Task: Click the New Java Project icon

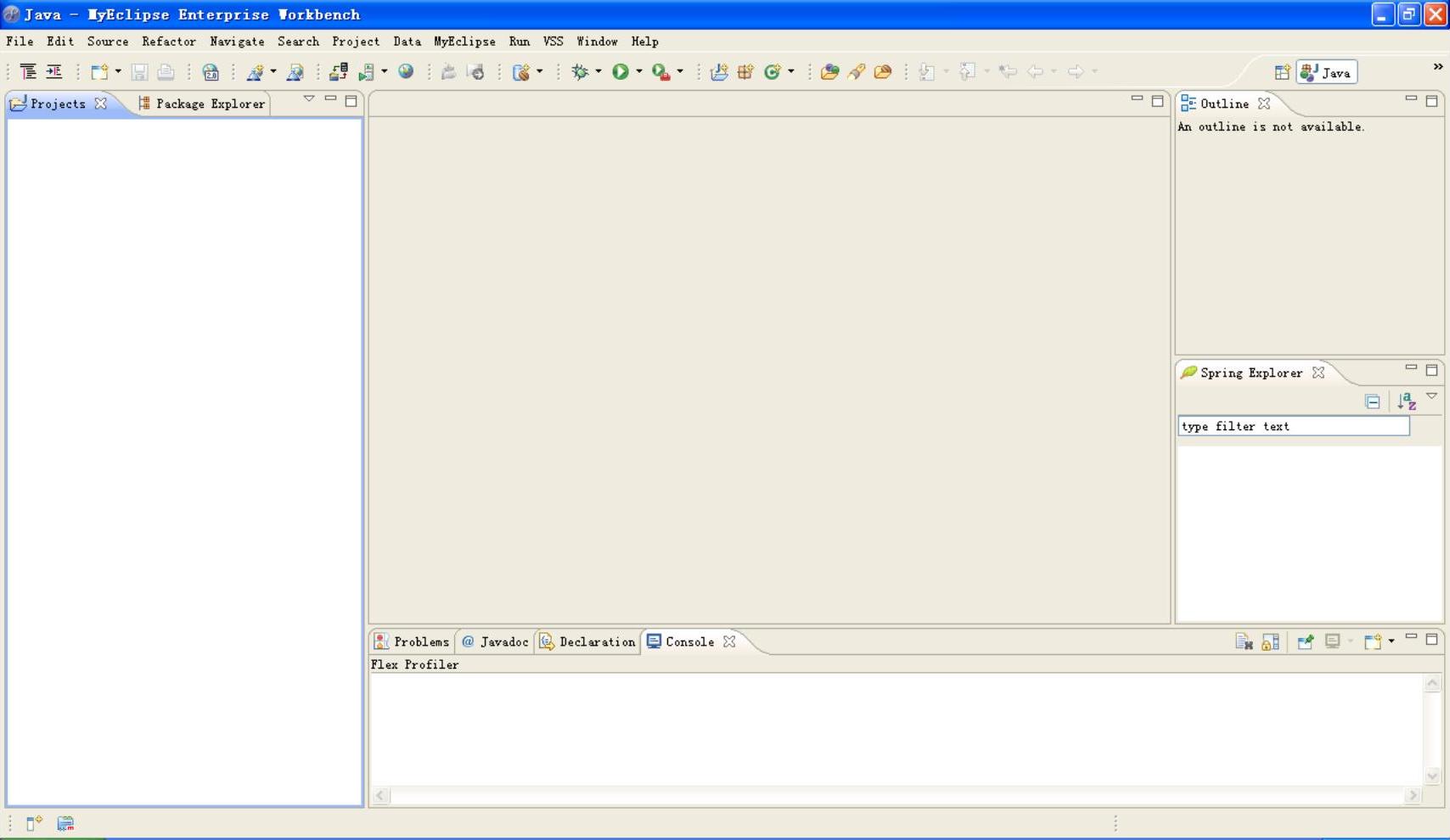Action: point(719,72)
